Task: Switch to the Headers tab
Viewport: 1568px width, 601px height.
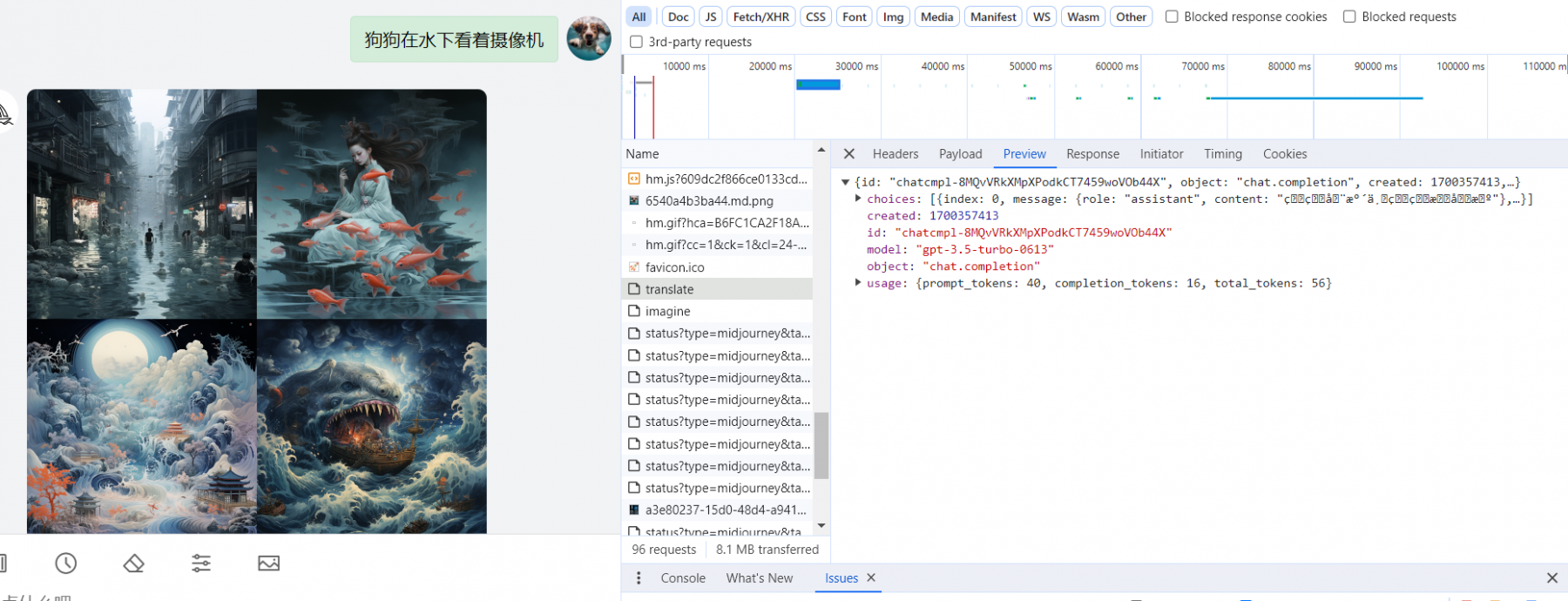Action: click(896, 154)
